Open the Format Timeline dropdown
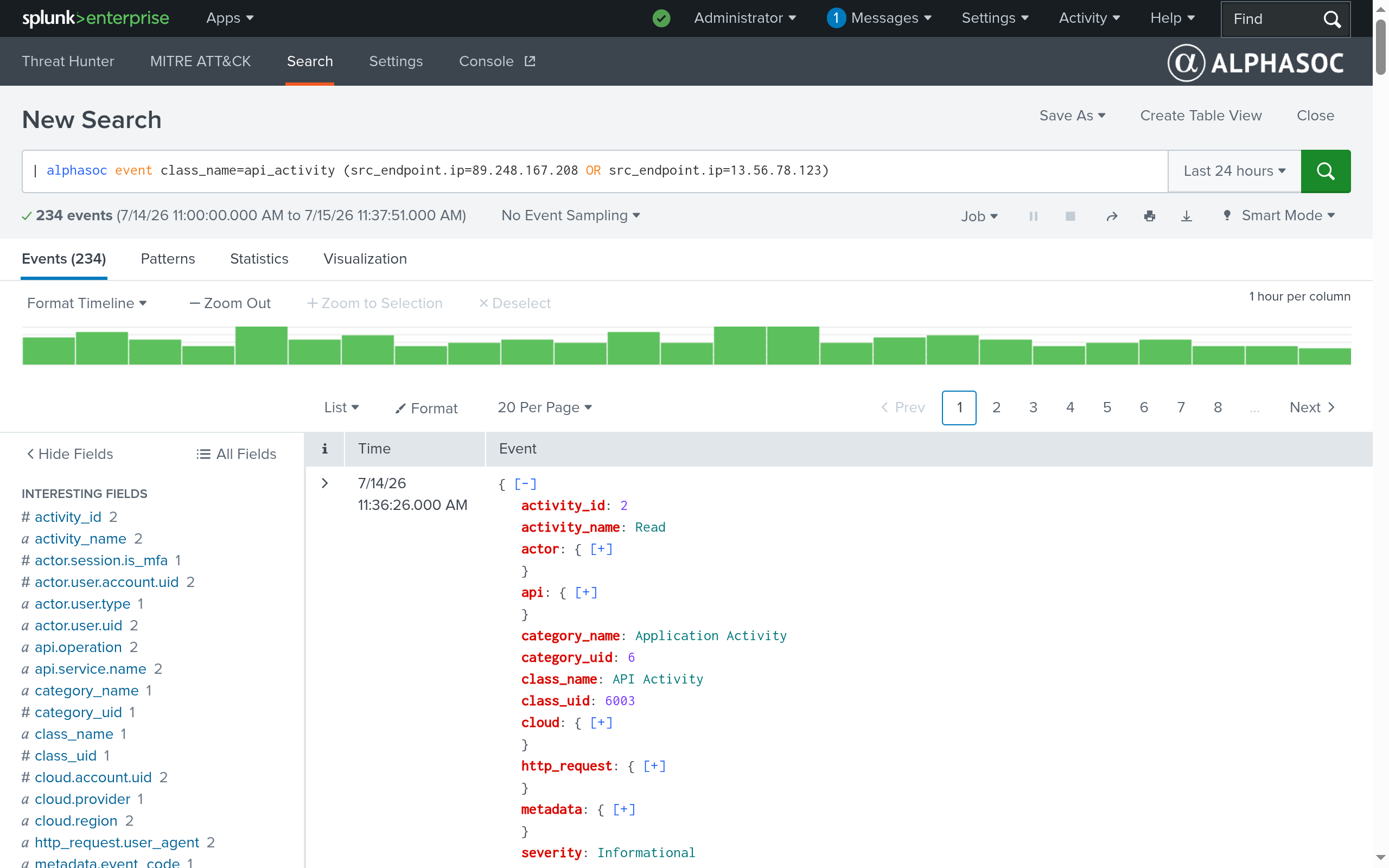The height and width of the screenshot is (868, 1389). pyautogui.click(x=87, y=303)
